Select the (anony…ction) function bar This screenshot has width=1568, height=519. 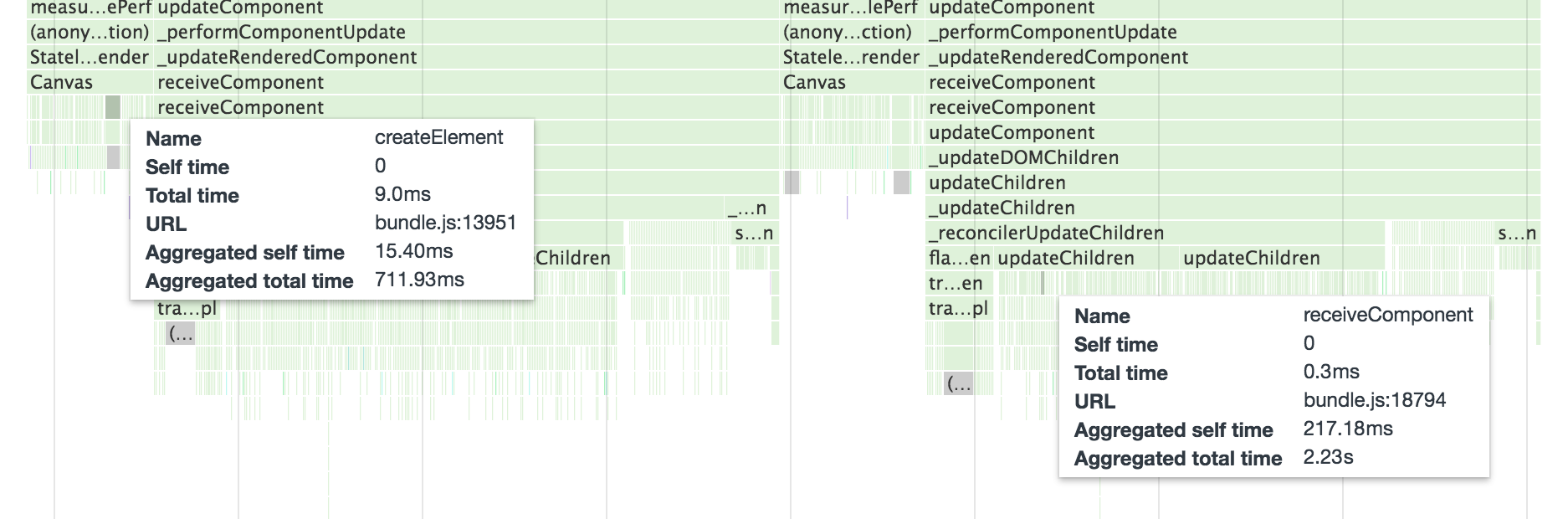point(848,33)
